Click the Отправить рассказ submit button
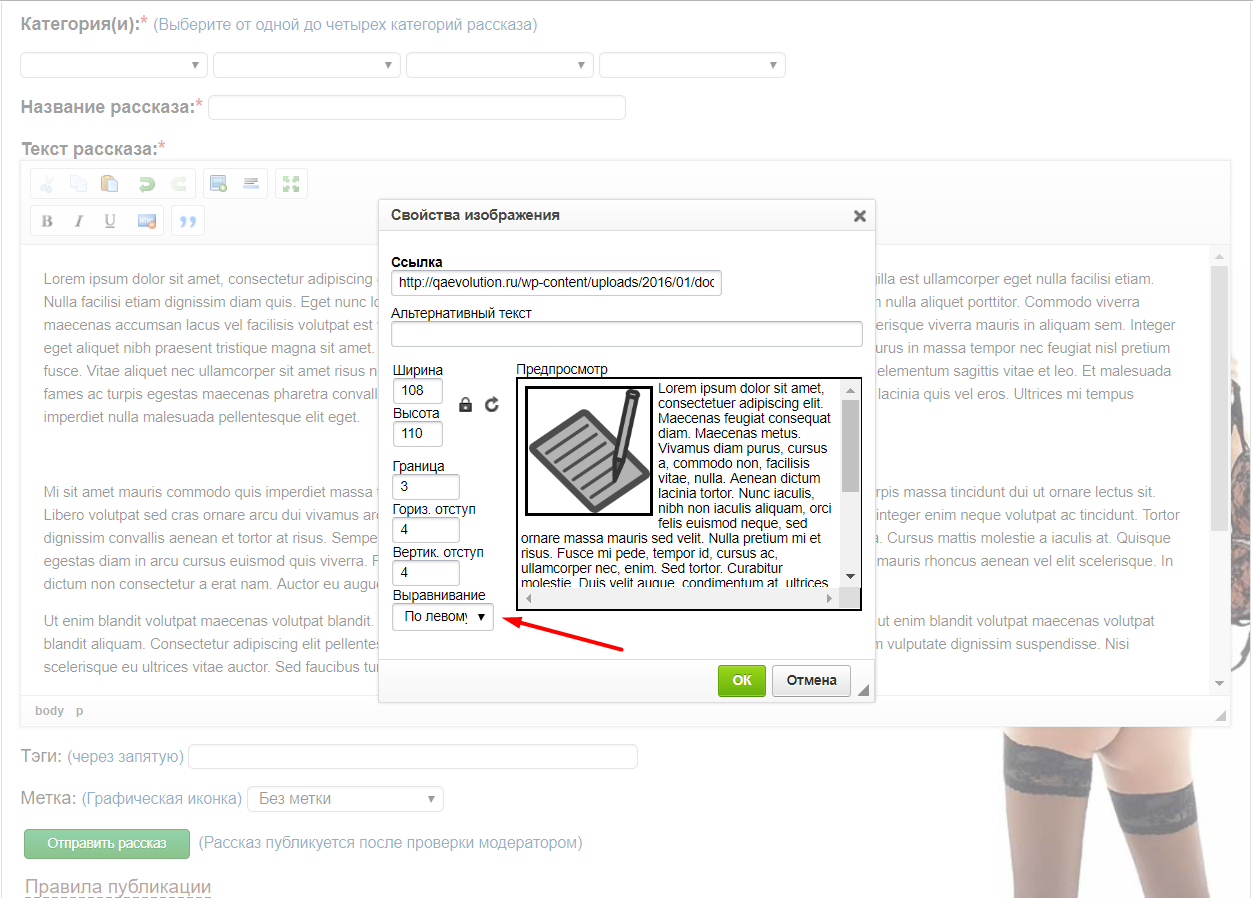This screenshot has width=1253, height=898. (107, 843)
